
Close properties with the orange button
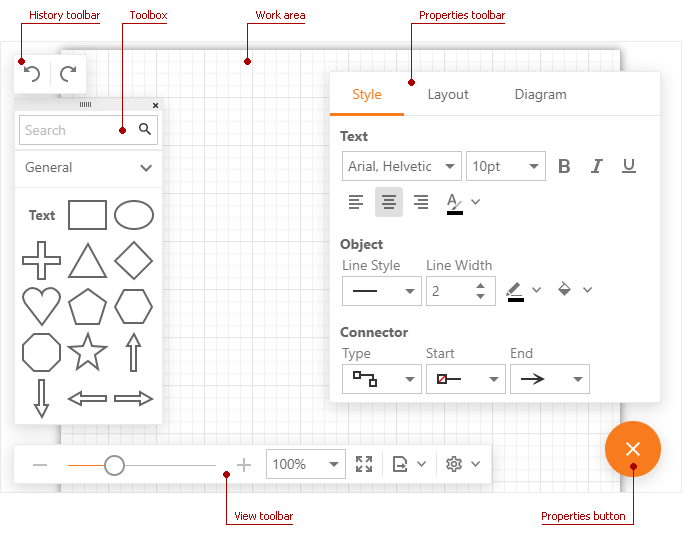click(632, 449)
